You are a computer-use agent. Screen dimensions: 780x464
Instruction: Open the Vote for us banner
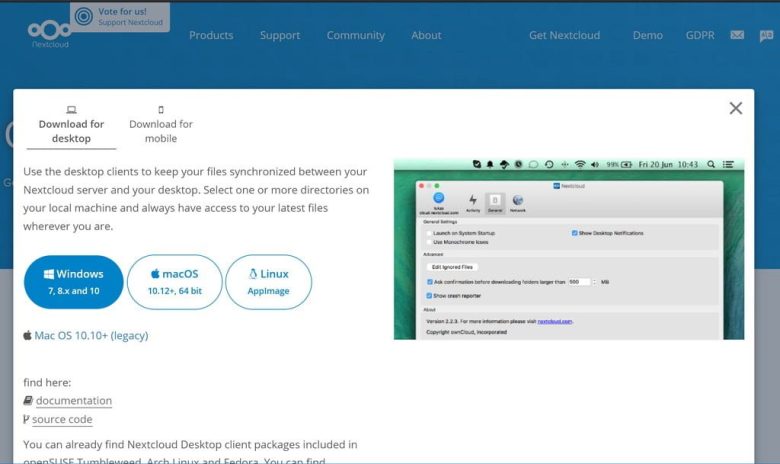(x=120, y=17)
